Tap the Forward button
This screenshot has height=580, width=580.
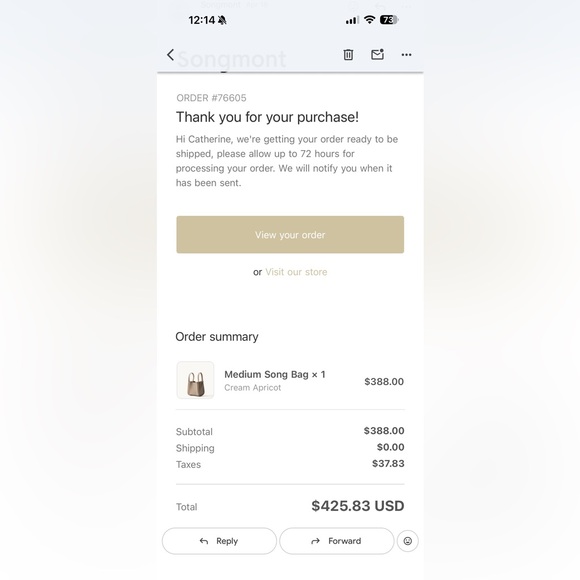pos(337,541)
